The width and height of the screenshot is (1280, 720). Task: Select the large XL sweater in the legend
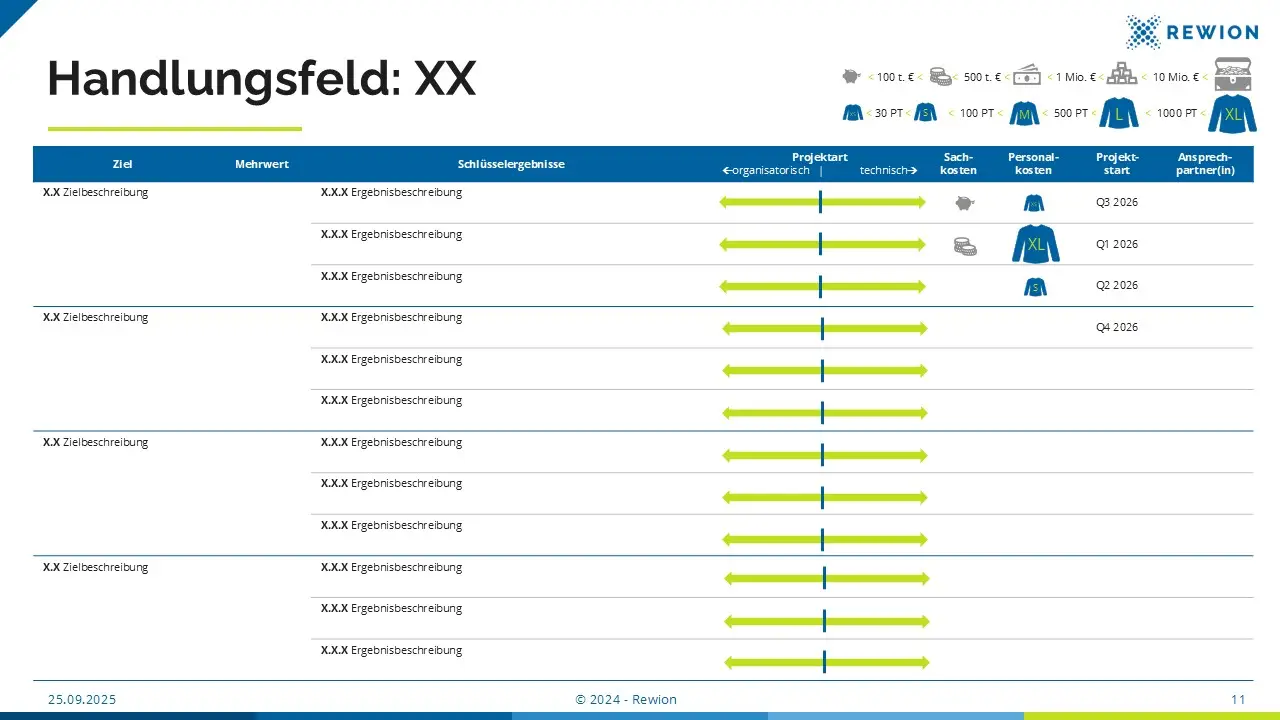tap(1232, 114)
